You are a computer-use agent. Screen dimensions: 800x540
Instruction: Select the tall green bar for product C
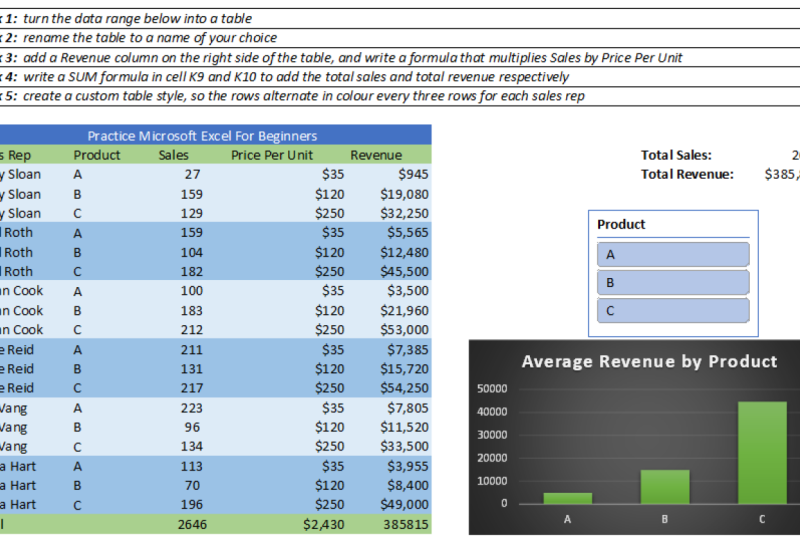[762, 453]
